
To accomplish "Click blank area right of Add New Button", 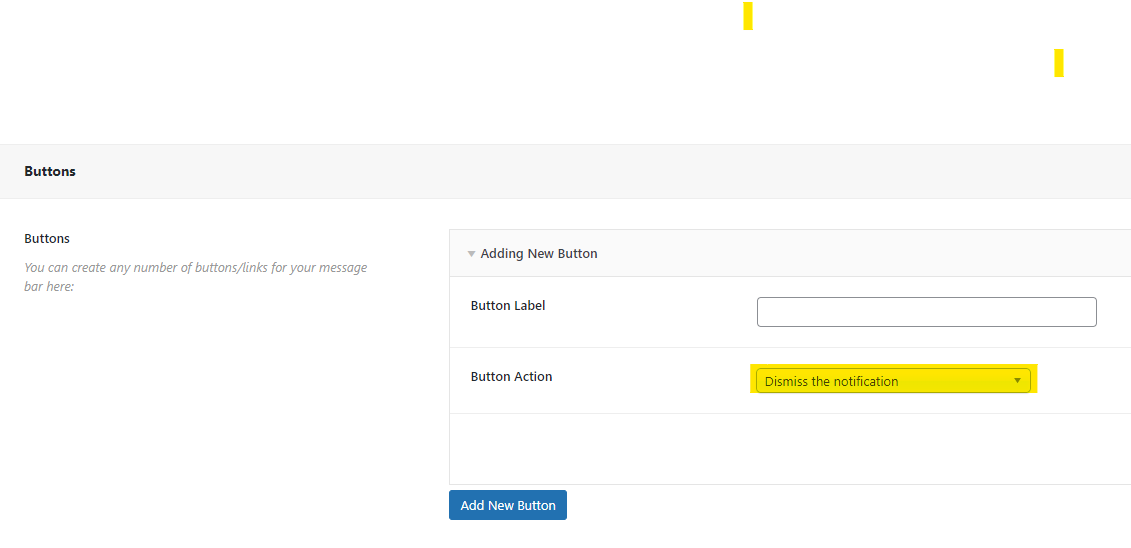I will [800, 506].
